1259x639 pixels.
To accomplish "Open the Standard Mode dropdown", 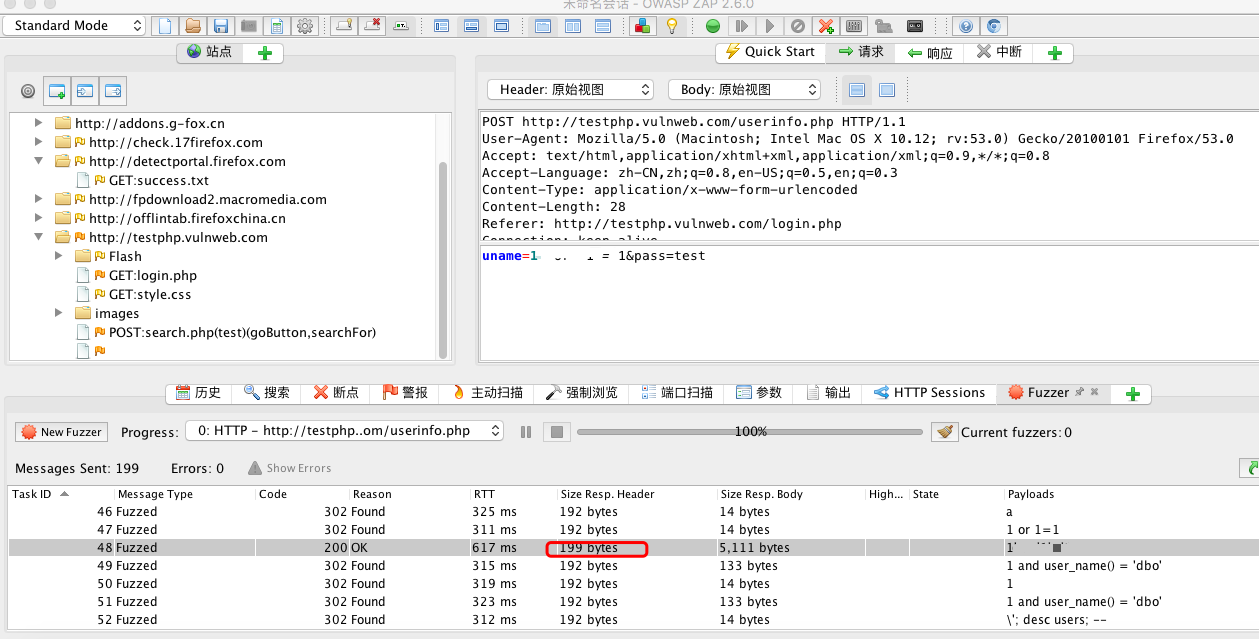I will tap(74, 26).
